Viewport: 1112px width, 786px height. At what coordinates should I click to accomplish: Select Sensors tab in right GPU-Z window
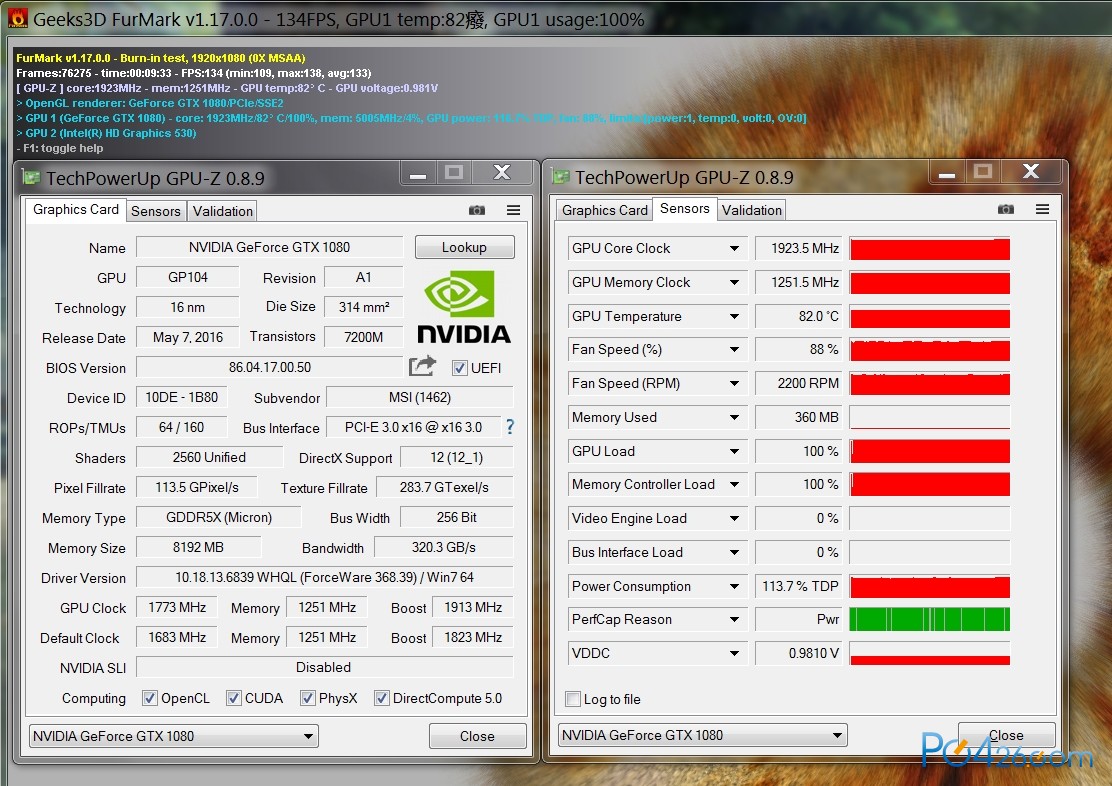684,209
